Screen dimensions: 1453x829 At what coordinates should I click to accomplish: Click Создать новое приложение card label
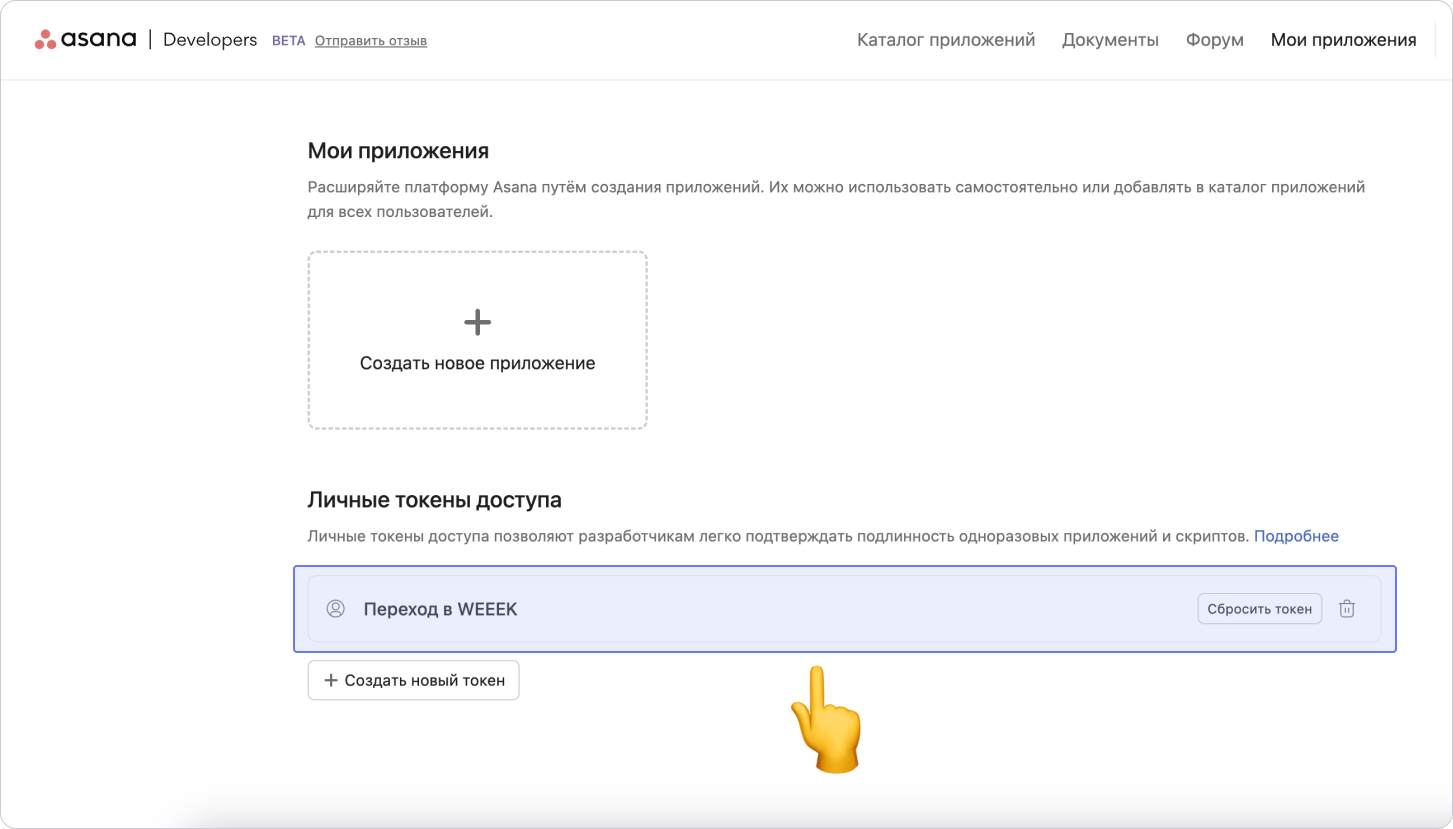pyautogui.click(x=477, y=363)
